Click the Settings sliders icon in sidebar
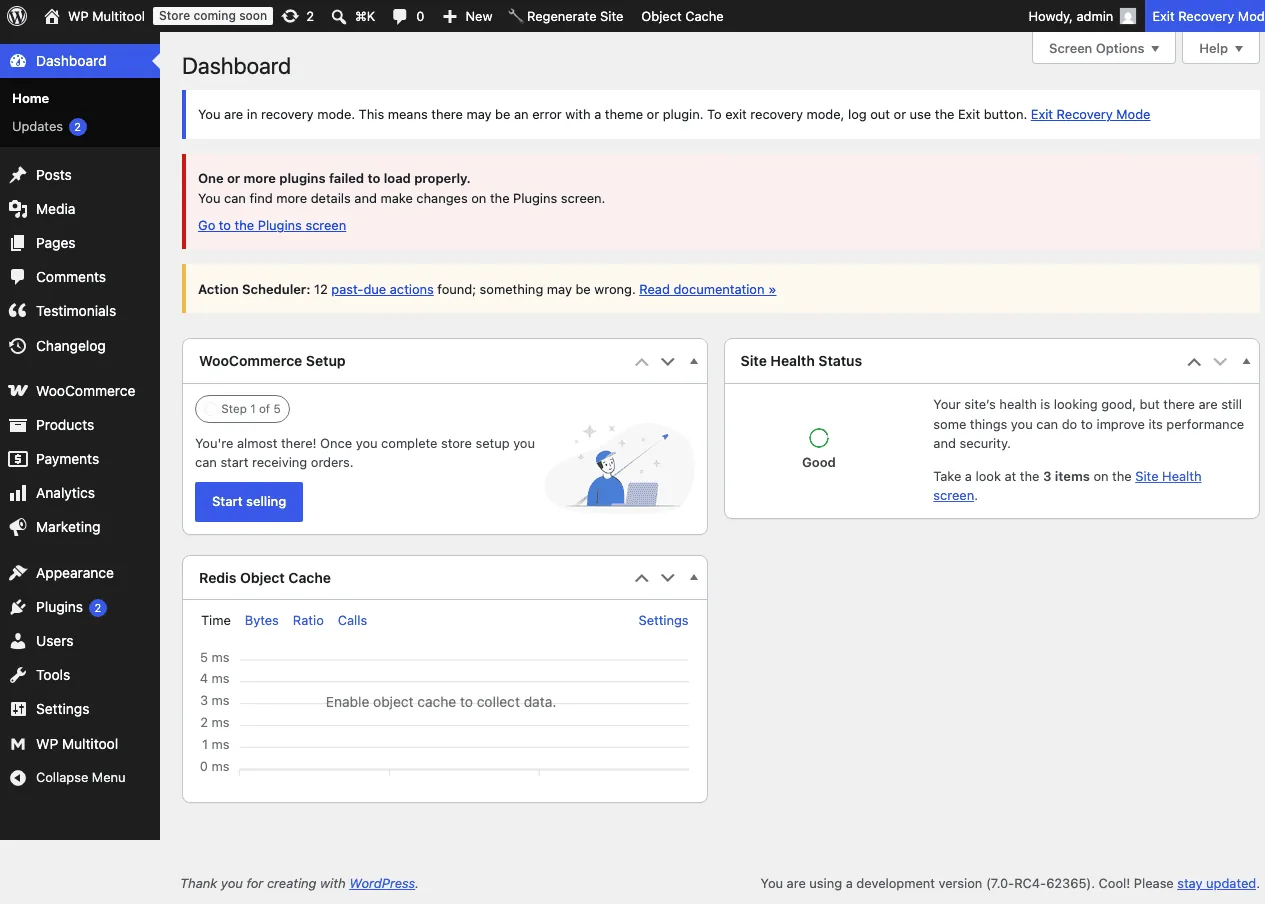 pos(18,709)
